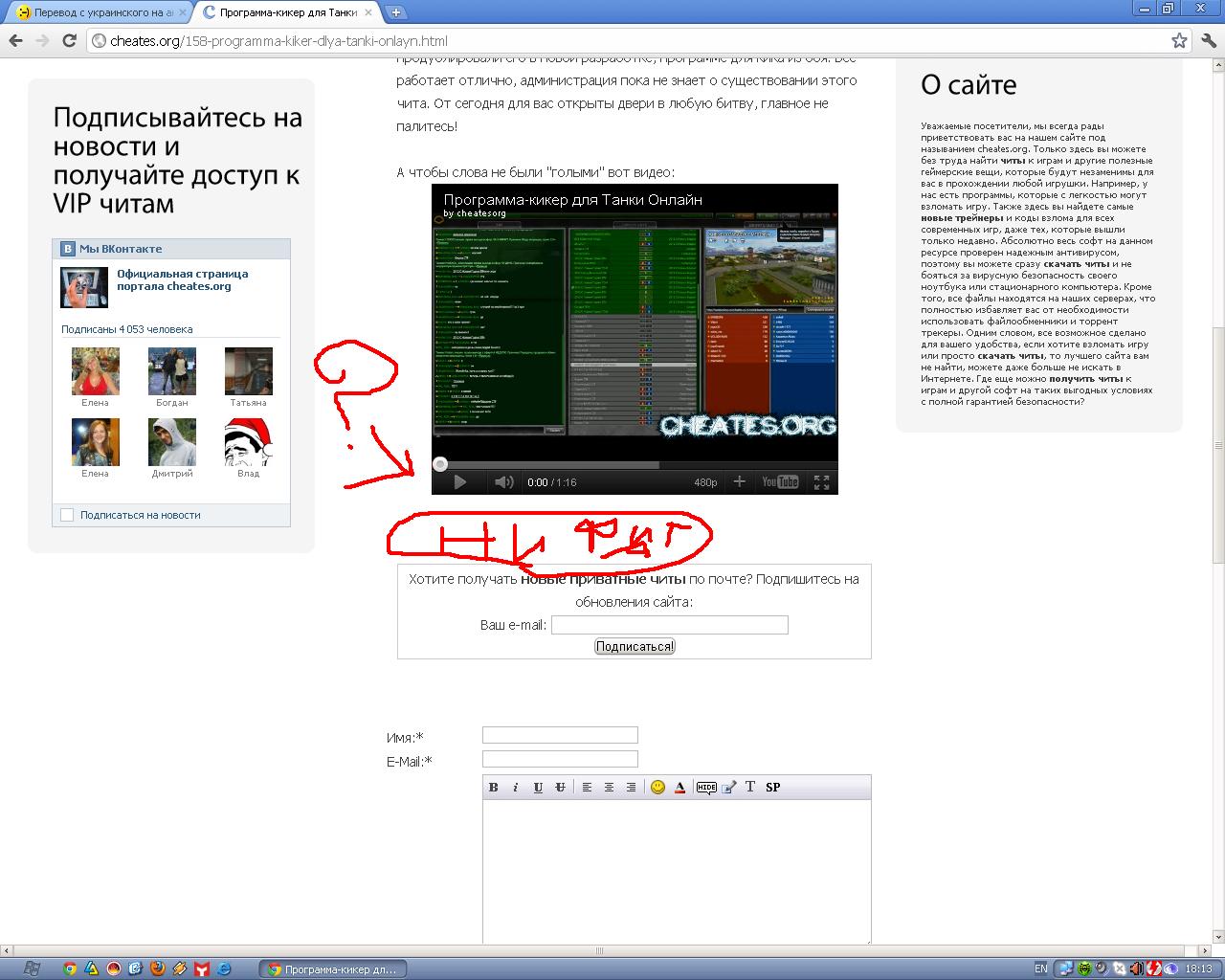Launch Internet Explorer from quick launch

224,969
